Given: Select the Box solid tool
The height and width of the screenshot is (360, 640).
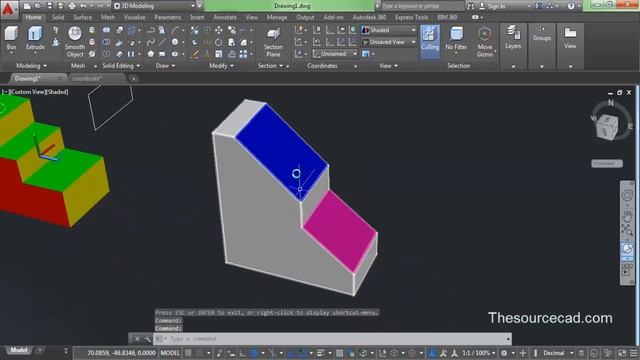Looking at the screenshot, I should pos(11,38).
